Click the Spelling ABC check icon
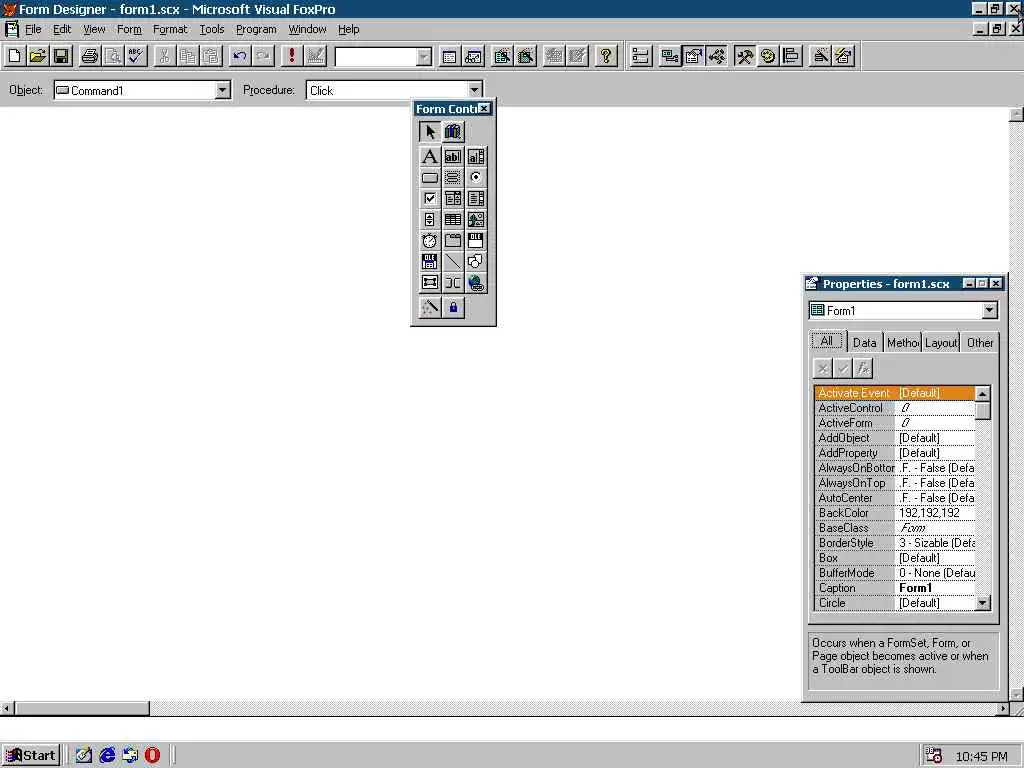 [136, 56]
